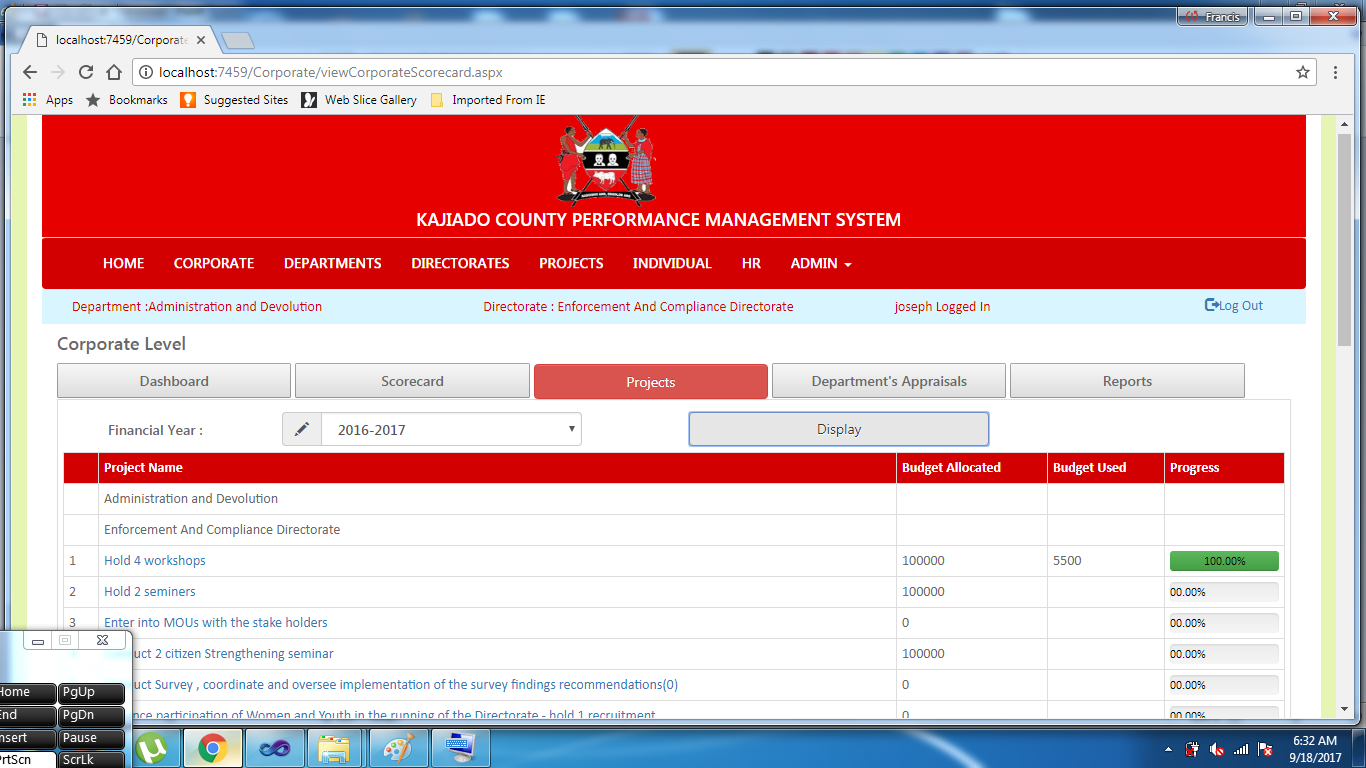Click the PgUp key on the on-screen keyboard

(91, 692)
